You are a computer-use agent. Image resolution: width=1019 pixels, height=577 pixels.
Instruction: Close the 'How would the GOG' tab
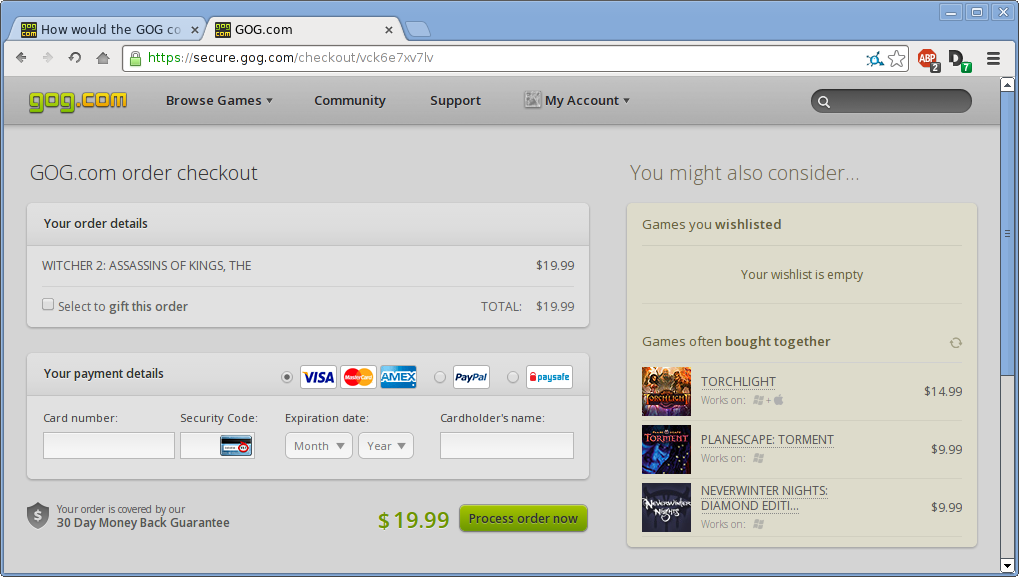point(194,30)
